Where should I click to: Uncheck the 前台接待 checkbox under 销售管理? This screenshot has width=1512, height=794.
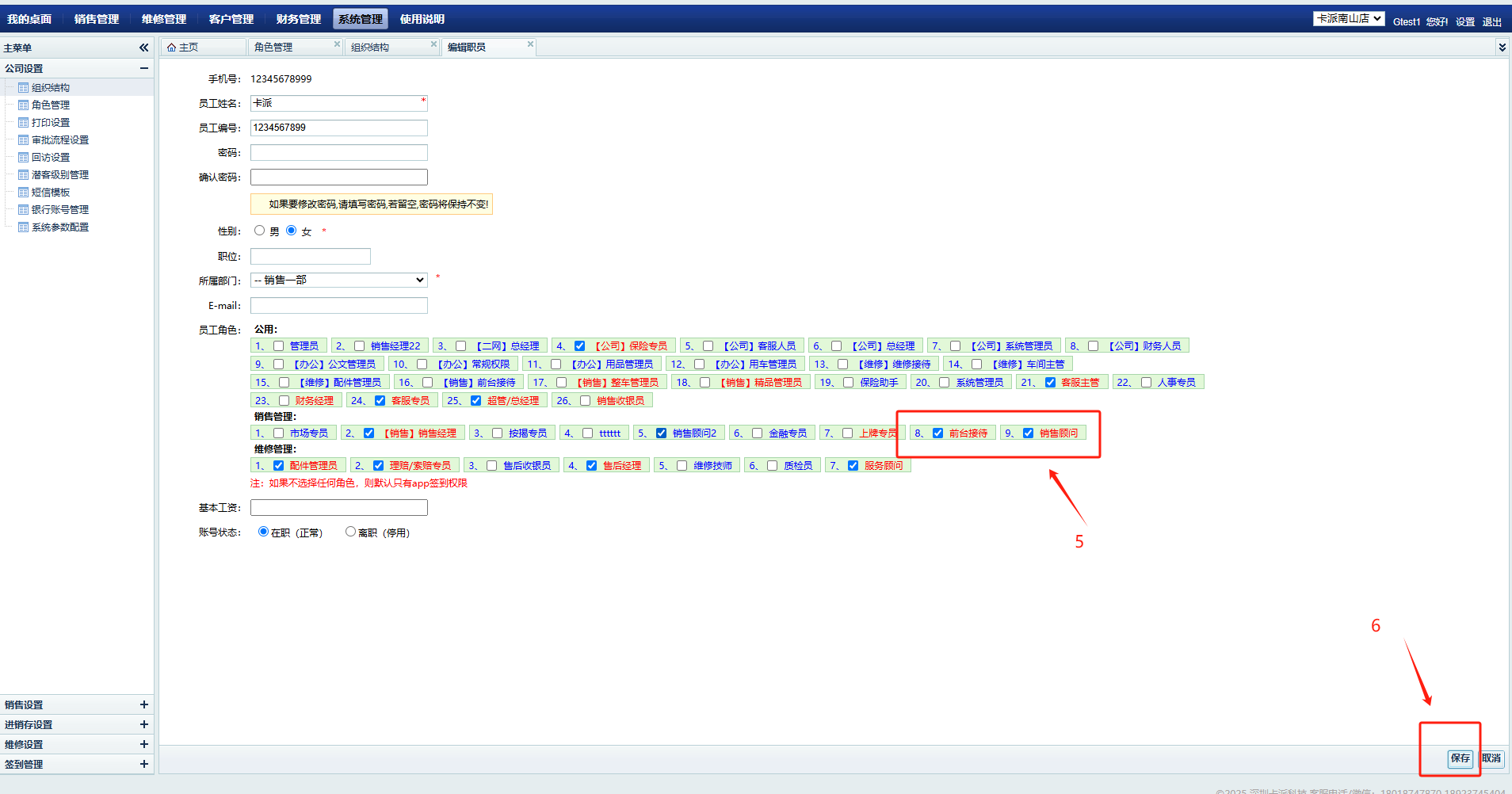point(937,433)
